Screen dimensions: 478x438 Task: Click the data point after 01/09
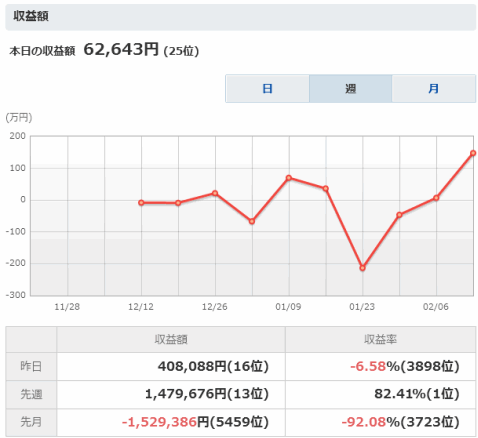tap(326, 189)
